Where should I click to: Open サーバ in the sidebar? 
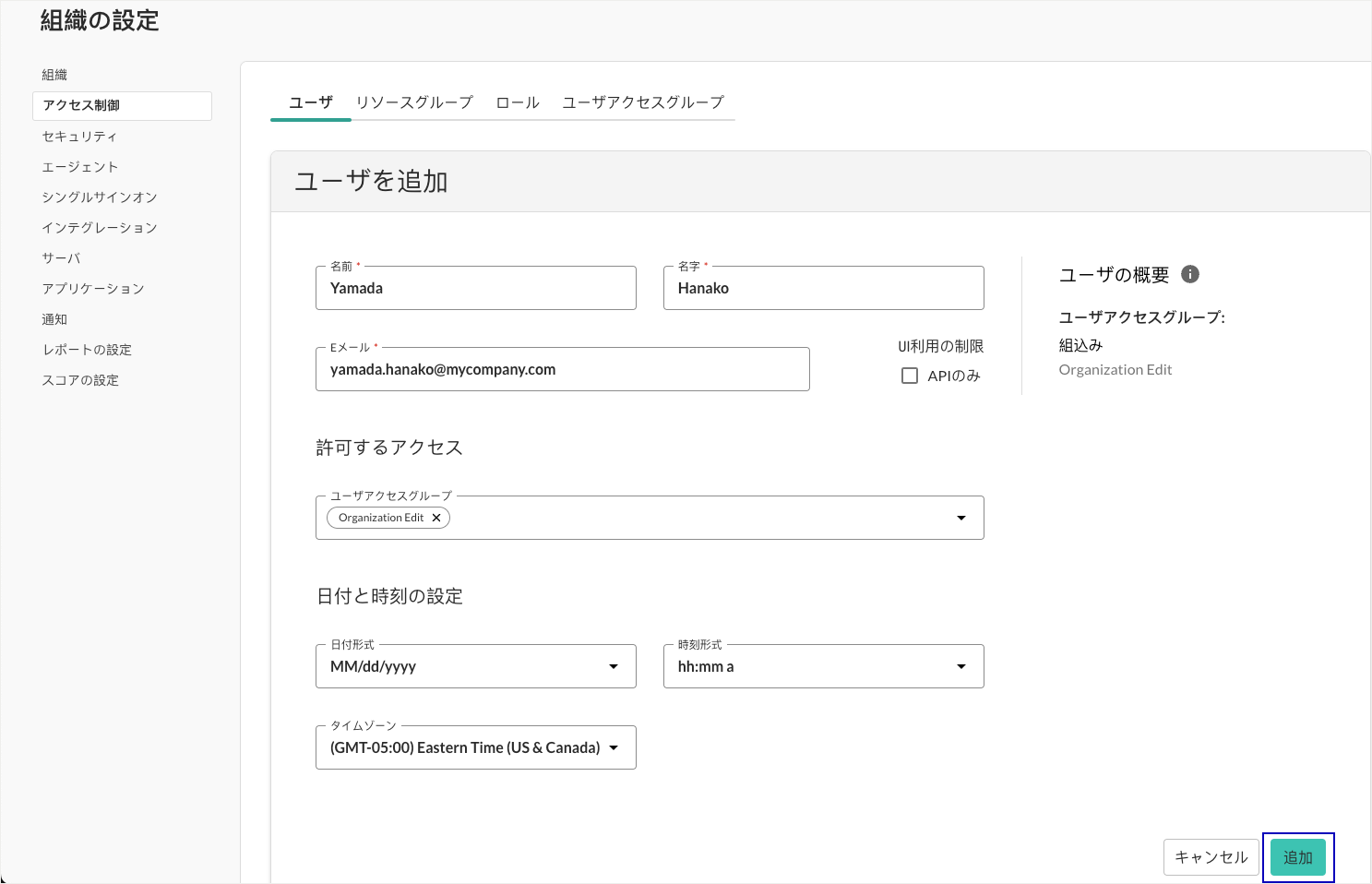click(61, 257)
